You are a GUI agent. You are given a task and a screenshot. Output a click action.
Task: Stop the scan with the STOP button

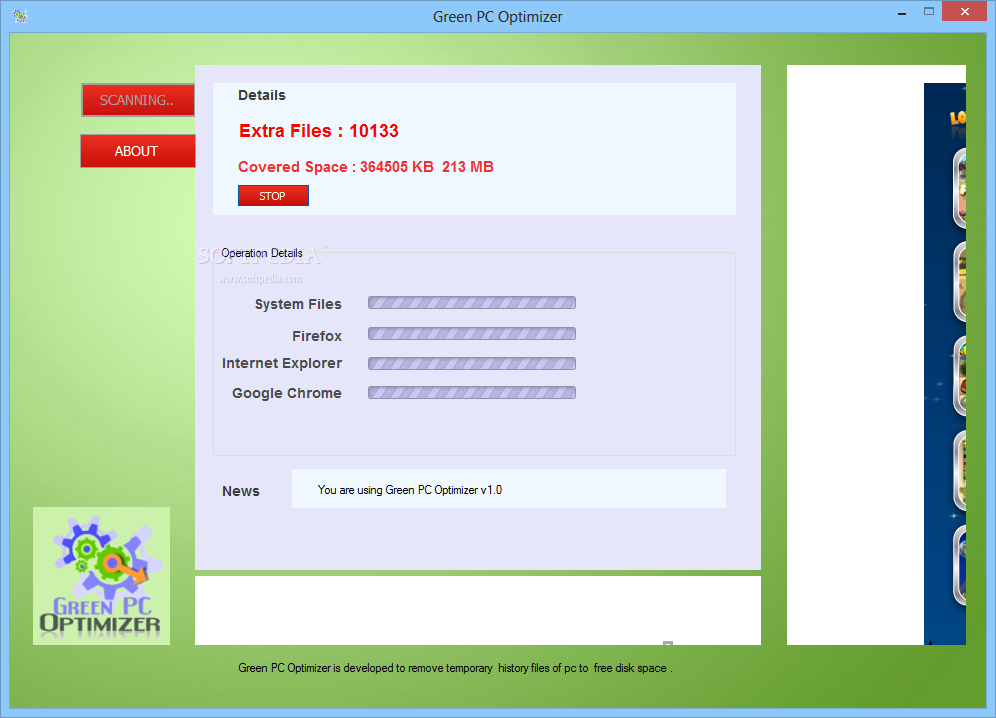[273, 196]
